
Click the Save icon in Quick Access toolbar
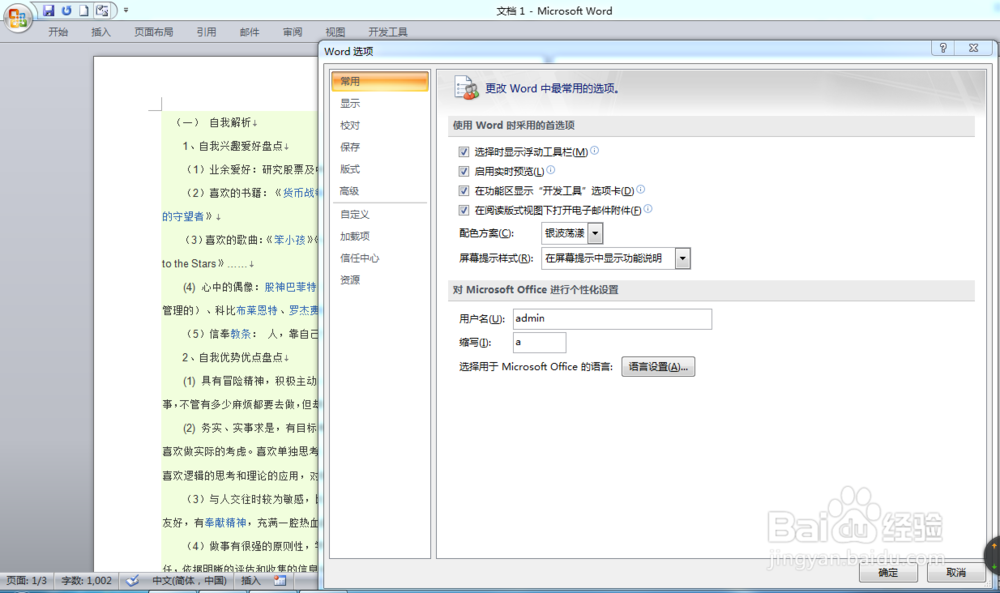(x=48, y=11)
